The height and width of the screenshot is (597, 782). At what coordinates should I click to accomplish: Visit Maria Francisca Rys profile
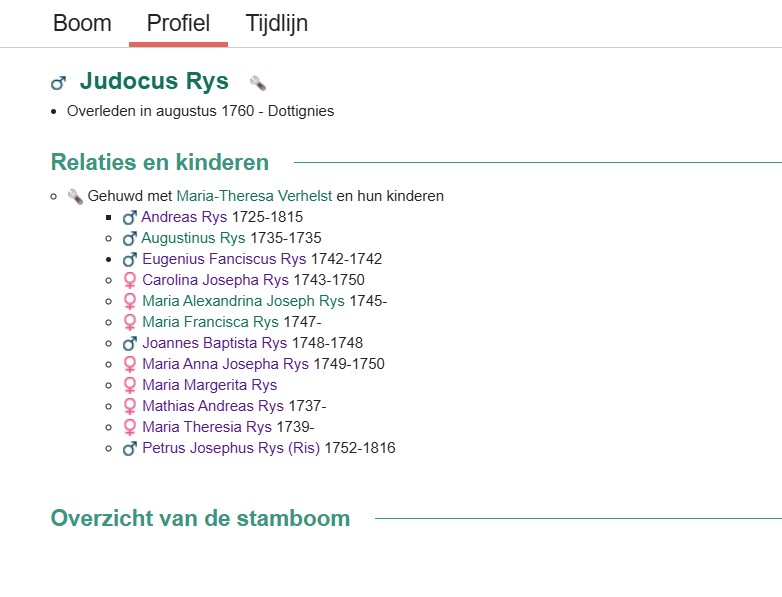pyautogui.click(x=210, y=322)
